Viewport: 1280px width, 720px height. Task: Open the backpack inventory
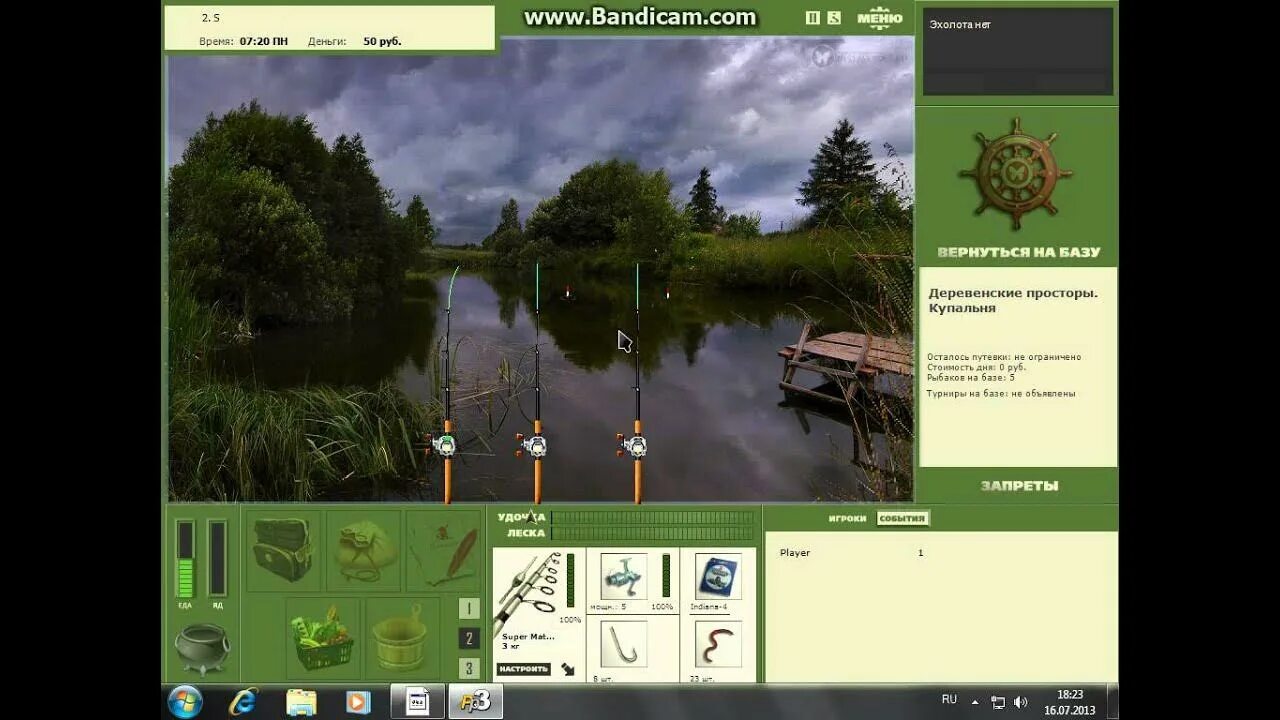coord(284,551)
